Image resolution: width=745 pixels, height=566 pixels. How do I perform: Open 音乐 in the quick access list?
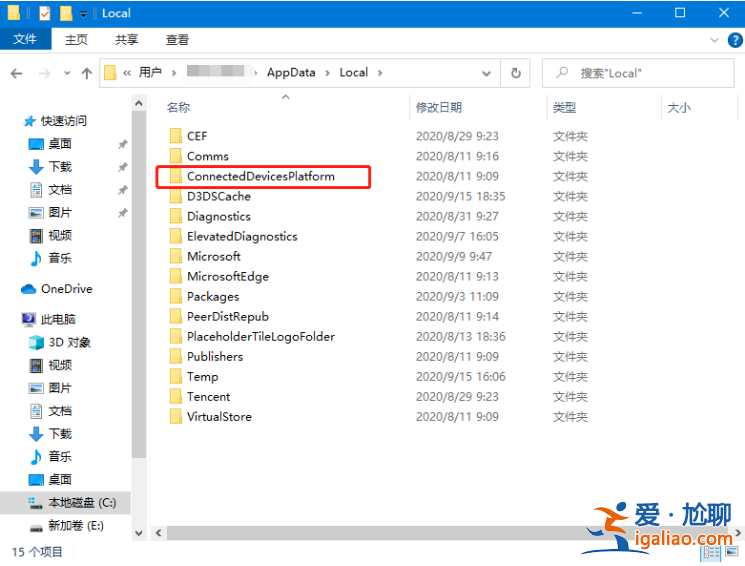(x=60, y=258)
